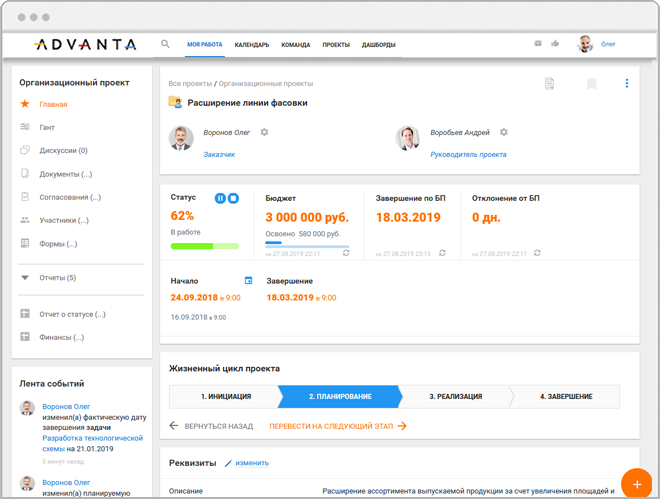Click Перевести на следующий этап link
The image size is (660, 499).
pyautogui.click(x=338, y=426)
